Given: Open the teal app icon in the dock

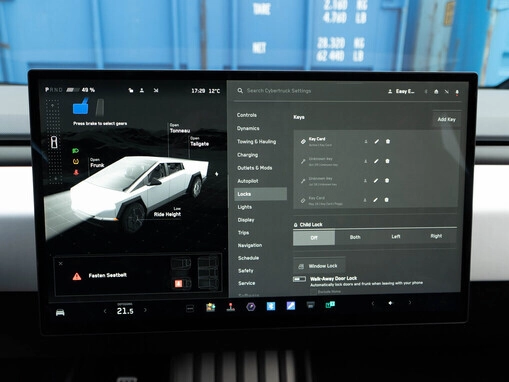Looking at the screenshot, I should (x=330, y=304).
